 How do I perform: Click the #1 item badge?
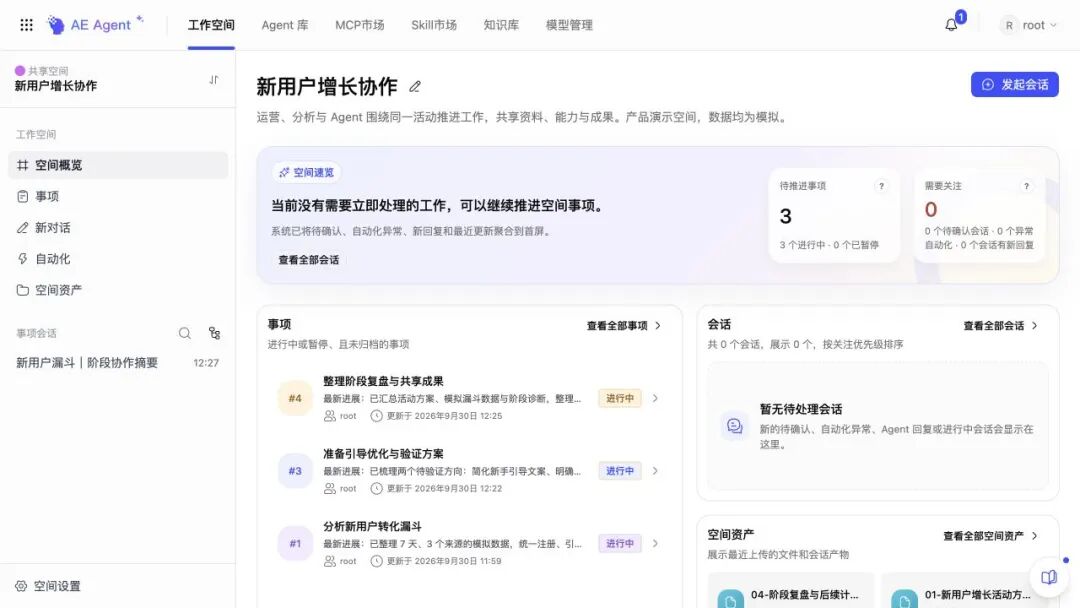(295, 543)
